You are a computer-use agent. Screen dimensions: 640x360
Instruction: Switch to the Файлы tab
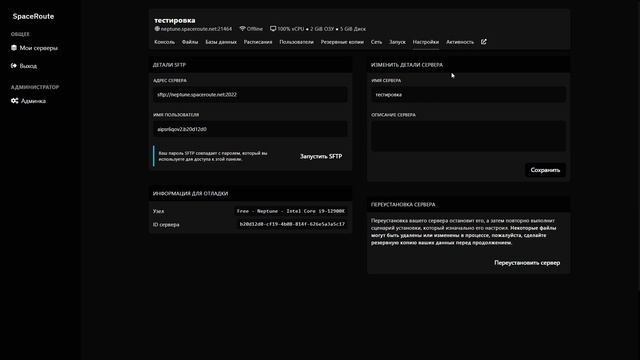click(190, 42)
